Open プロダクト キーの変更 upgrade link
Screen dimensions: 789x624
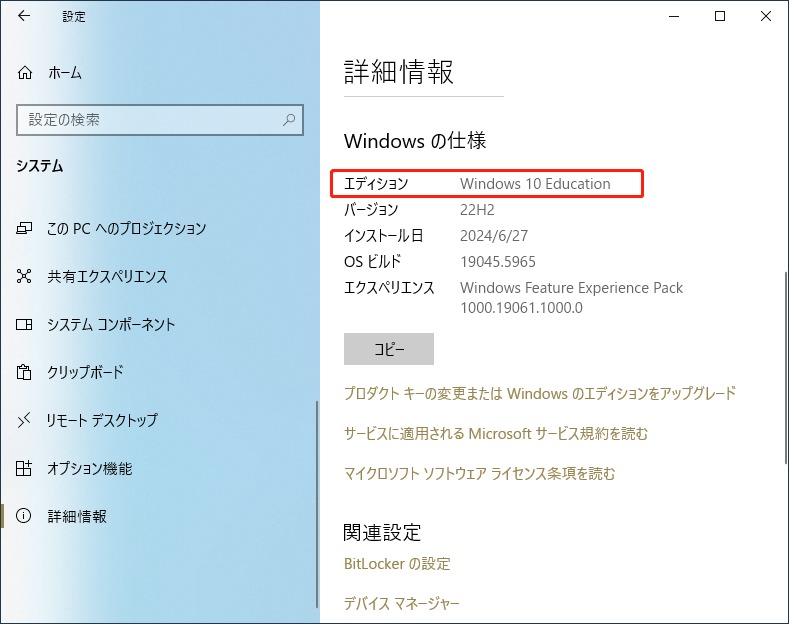(540, 393)
